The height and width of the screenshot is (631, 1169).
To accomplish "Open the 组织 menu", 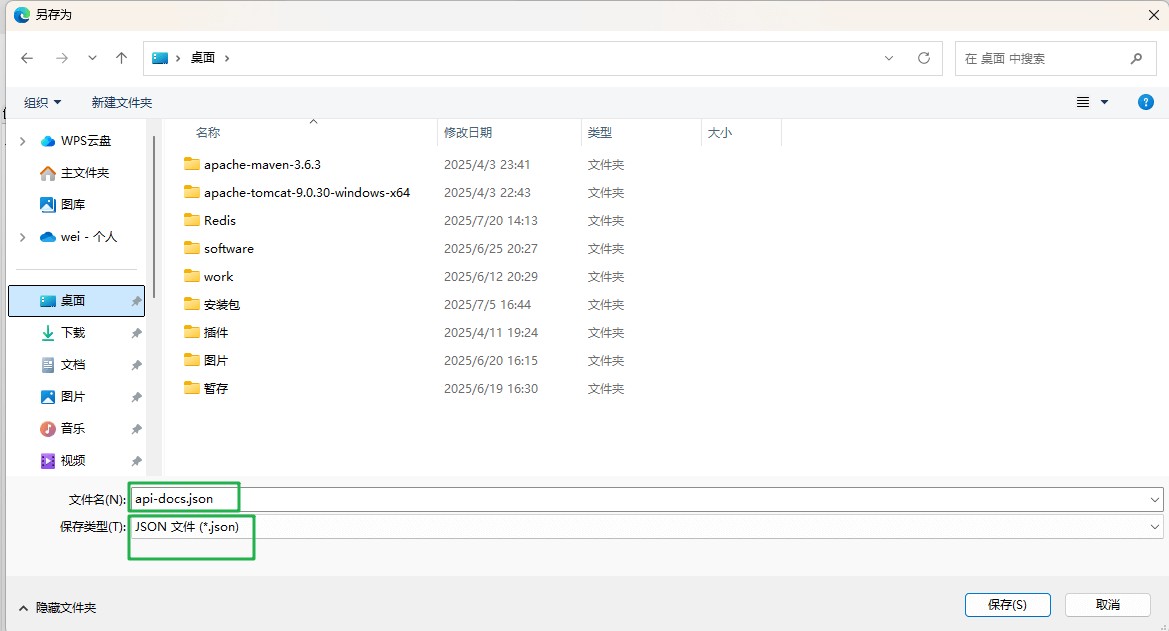I will (x=42, y=102).
